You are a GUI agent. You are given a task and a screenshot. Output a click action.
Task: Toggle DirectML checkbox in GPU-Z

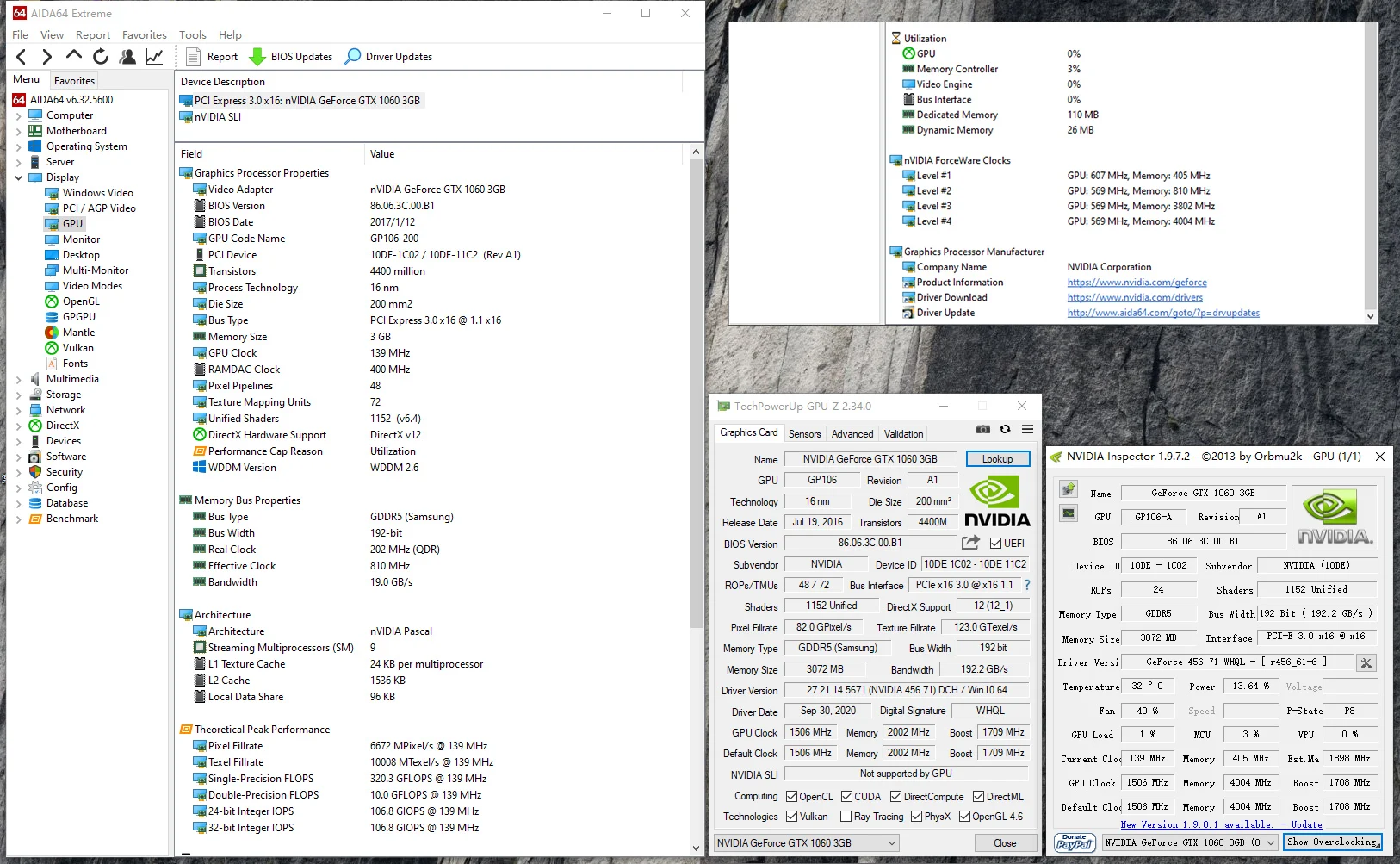pyautogui.click(x=978, y=797)
